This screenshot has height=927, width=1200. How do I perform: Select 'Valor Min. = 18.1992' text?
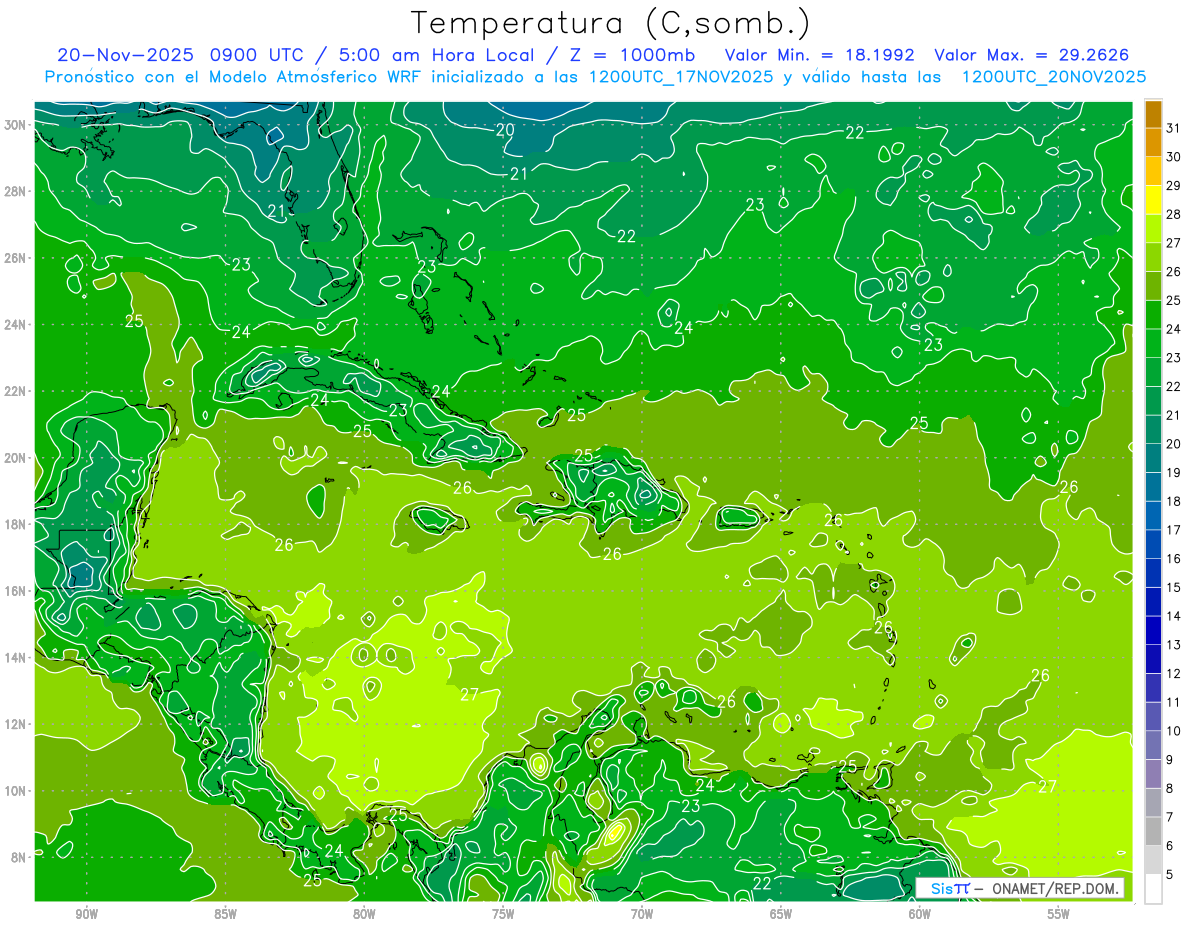tap(822, 55)
